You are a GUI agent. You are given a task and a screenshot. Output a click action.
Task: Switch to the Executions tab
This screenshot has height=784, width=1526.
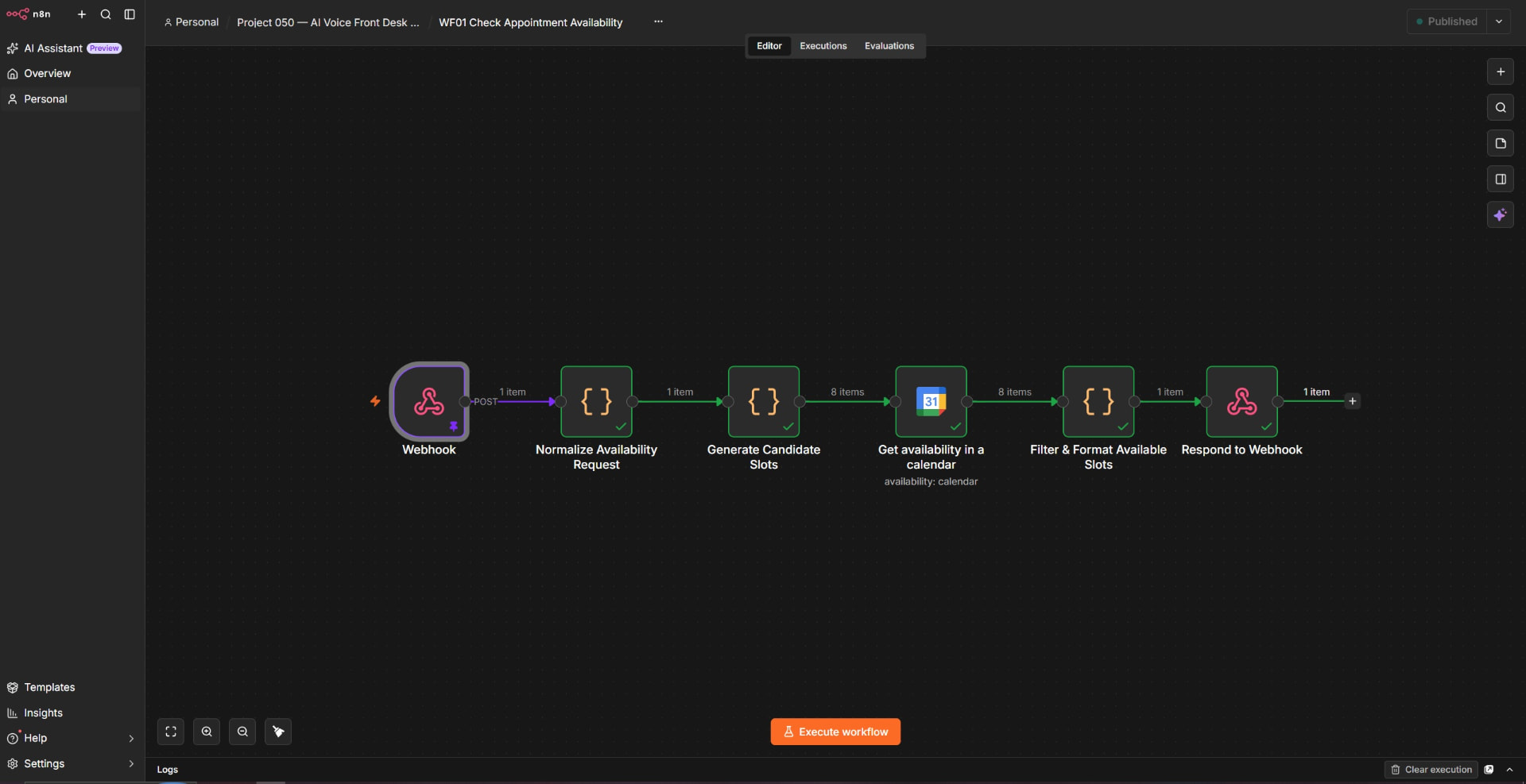point(823,46)
